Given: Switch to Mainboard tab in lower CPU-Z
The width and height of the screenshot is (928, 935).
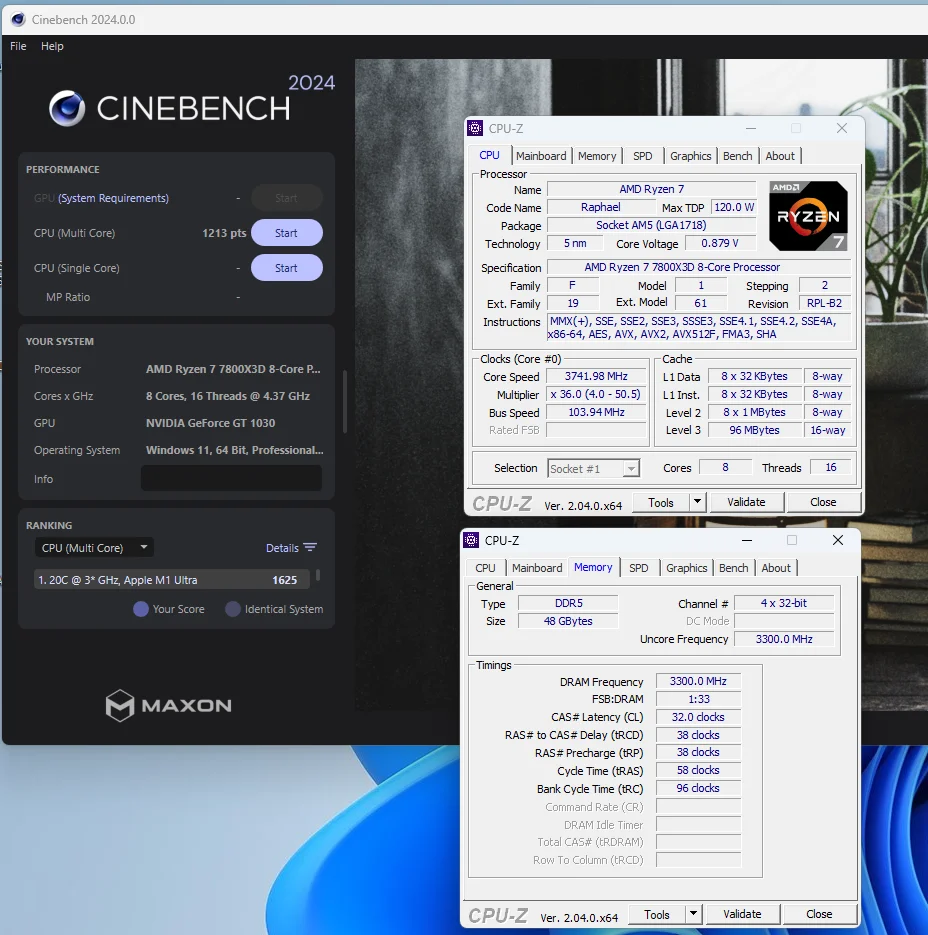Looking at the screenshot, I should (537, 568).
